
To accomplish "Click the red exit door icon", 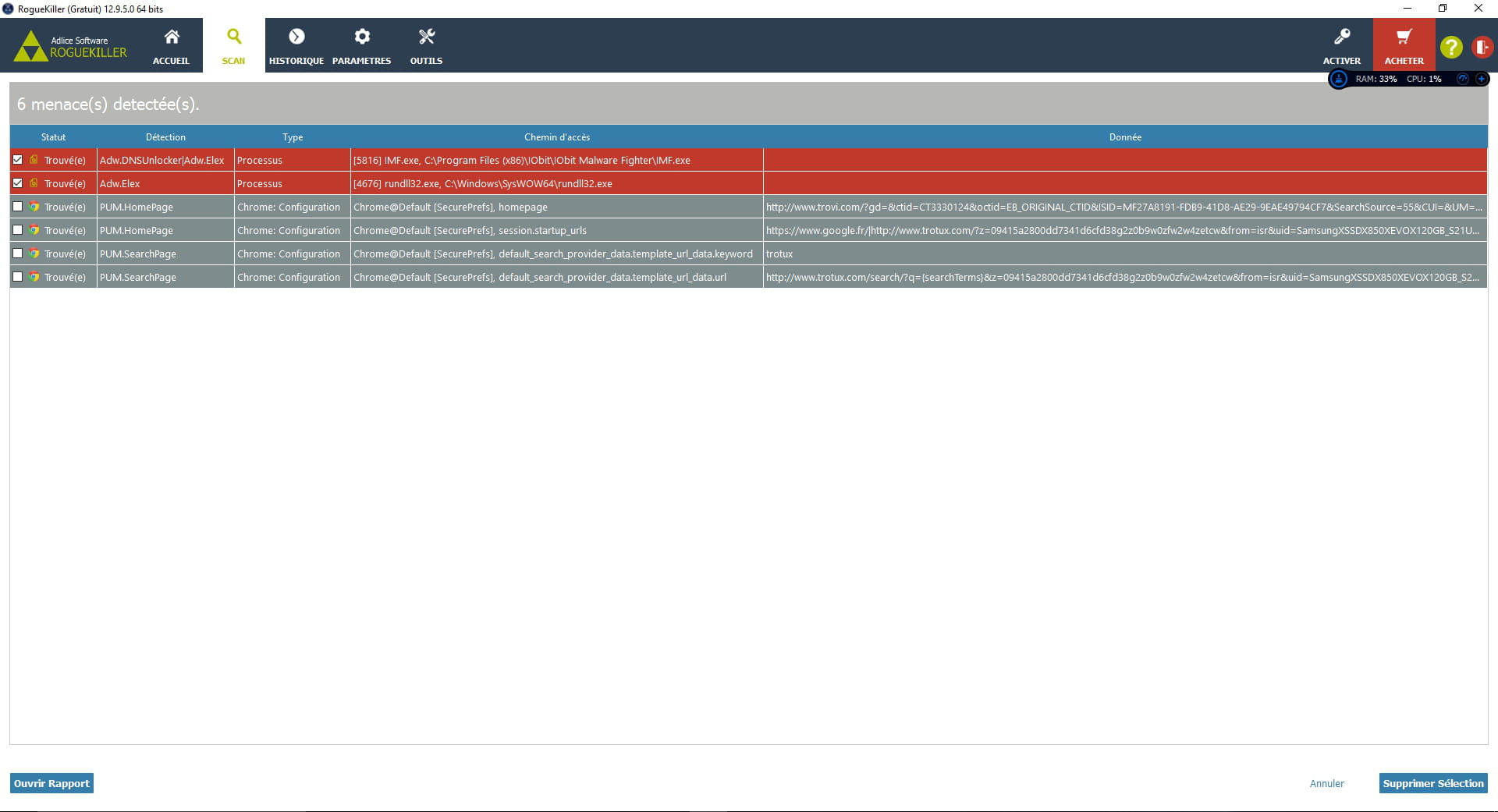I will (x=1482, y=47).
